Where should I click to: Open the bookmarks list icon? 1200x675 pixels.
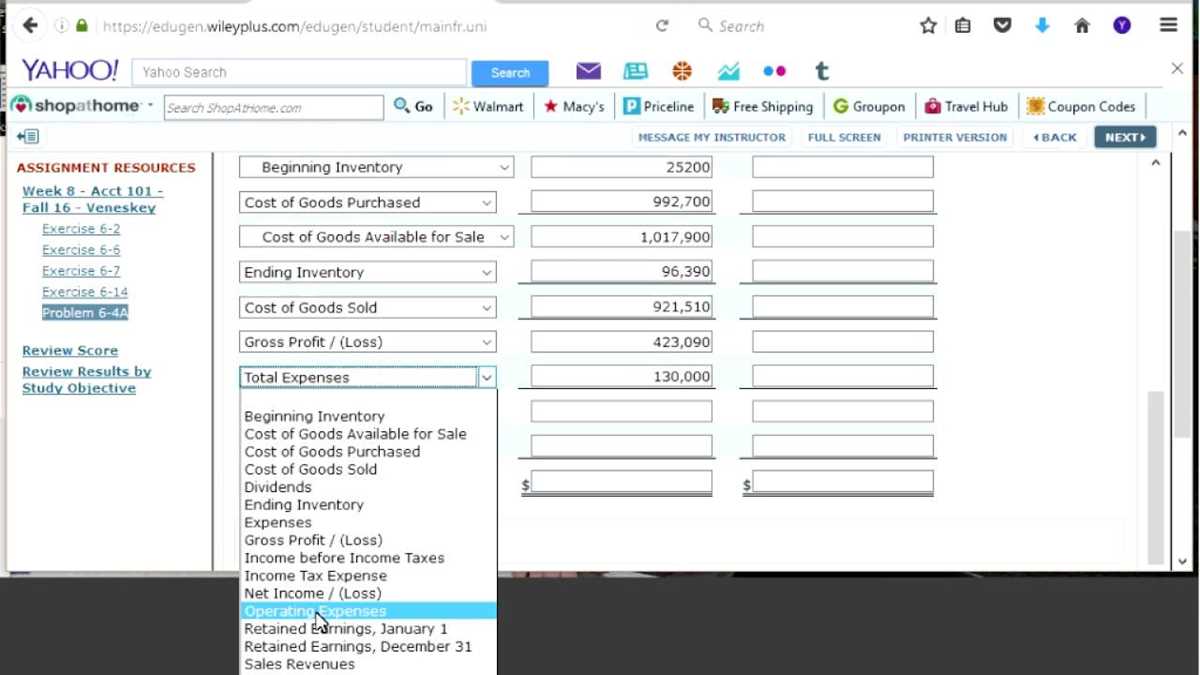click(x=963, y=26)
